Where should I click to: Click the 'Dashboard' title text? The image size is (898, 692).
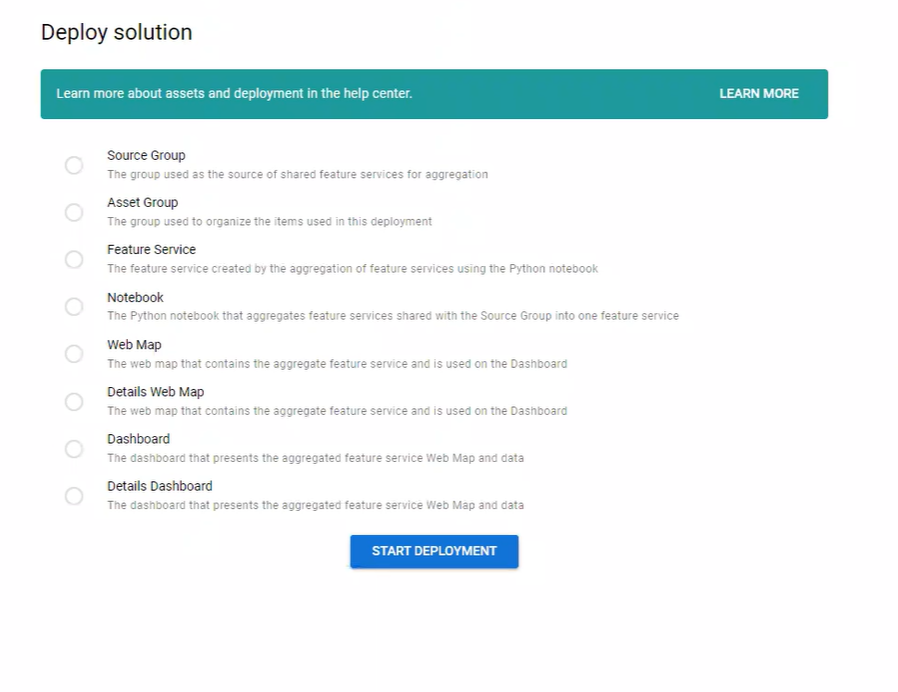pos(138,439)
